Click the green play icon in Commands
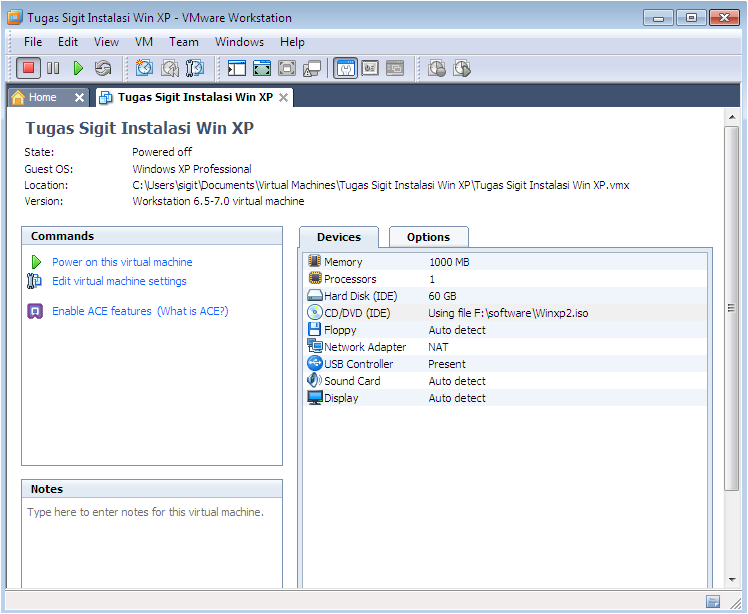This screenshot has width=748, height=614. coord(36,262)
